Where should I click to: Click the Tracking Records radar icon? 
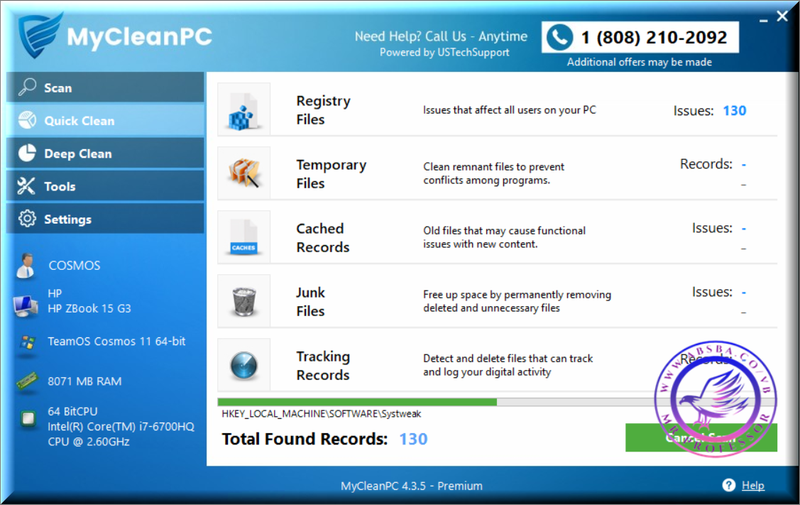click(244, 365)
